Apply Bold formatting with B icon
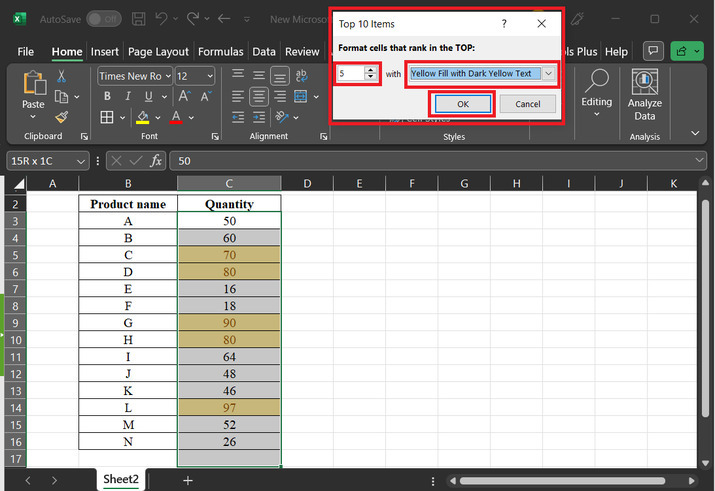Viewport: 715px width, 491px height. (x=106, y=97)
